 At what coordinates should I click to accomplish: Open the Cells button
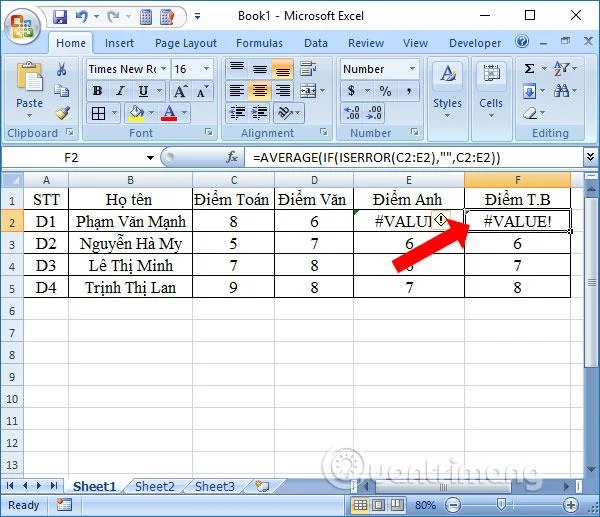(491, 90)
